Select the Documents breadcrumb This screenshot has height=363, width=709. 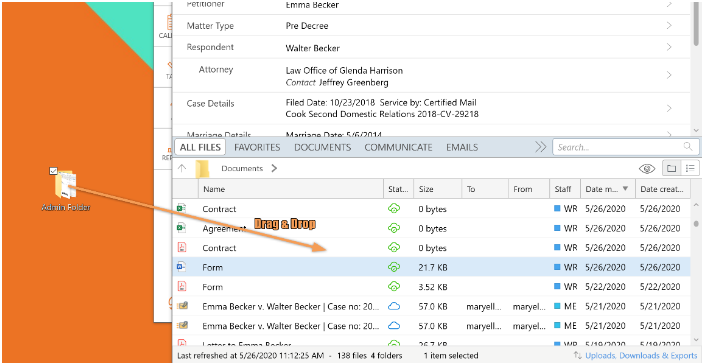click(242, 168)
